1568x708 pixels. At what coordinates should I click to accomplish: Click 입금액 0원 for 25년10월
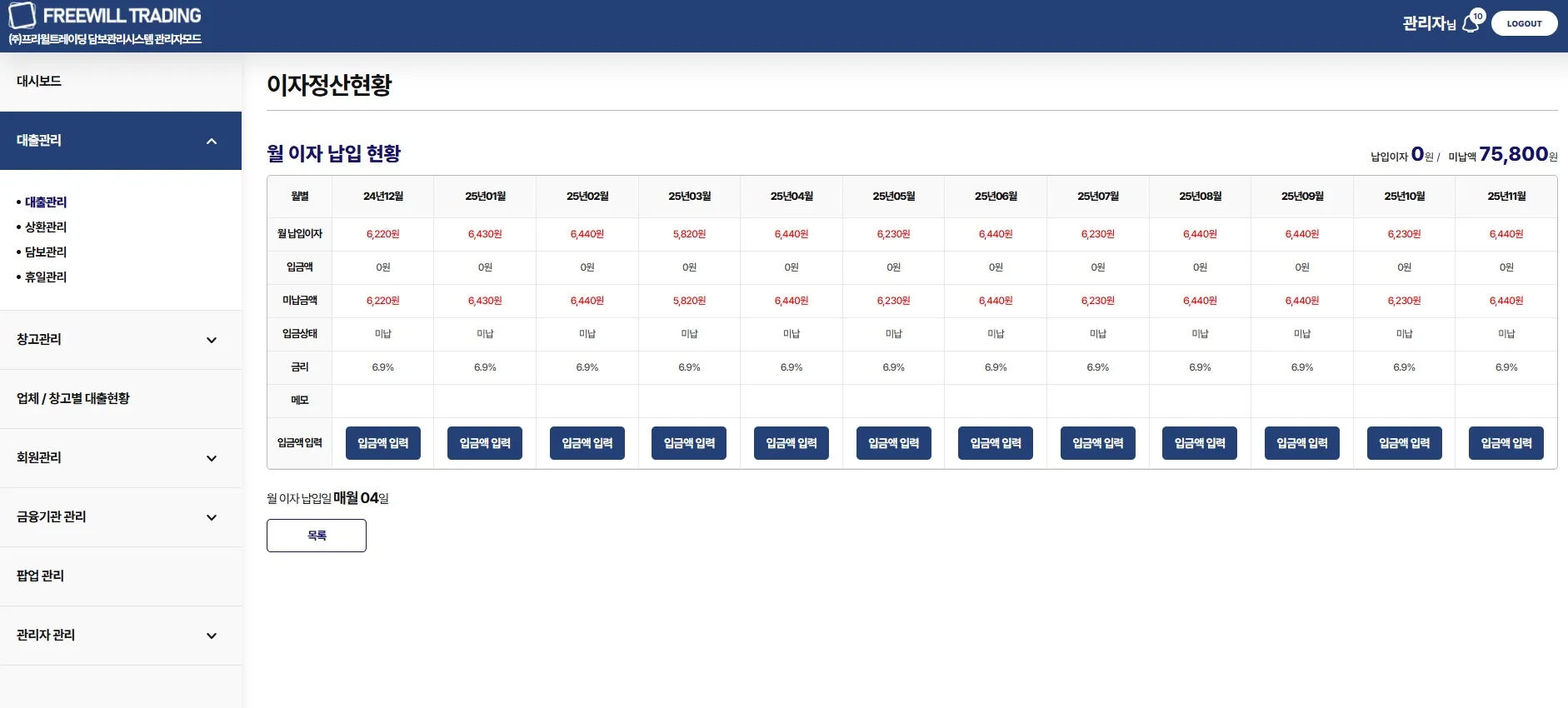click(1405, 267)
